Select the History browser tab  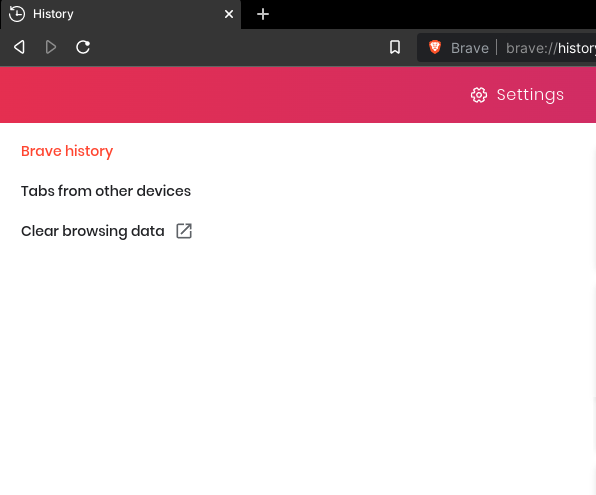pos(120,14)
